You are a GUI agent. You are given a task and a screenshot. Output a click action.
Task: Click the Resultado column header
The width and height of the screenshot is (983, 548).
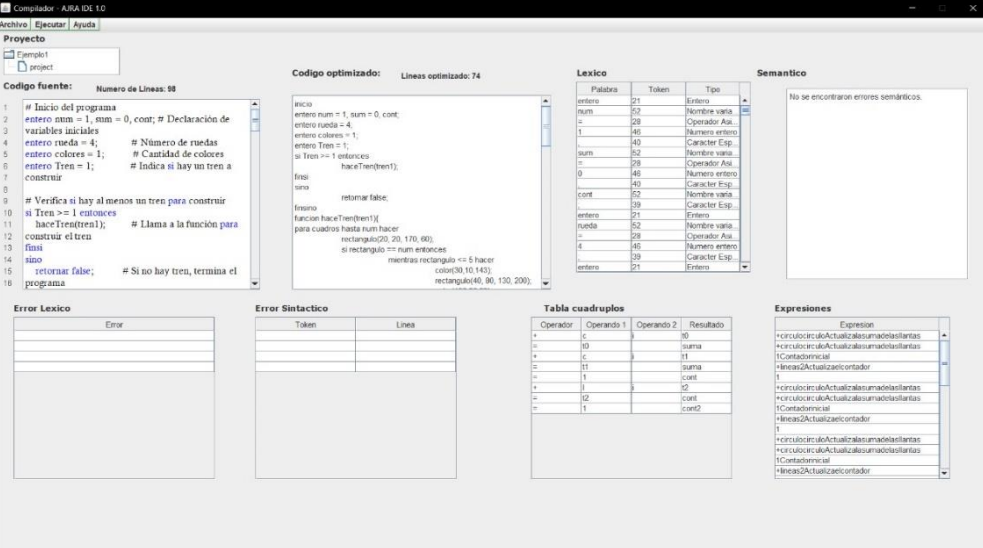pos(707,325)
